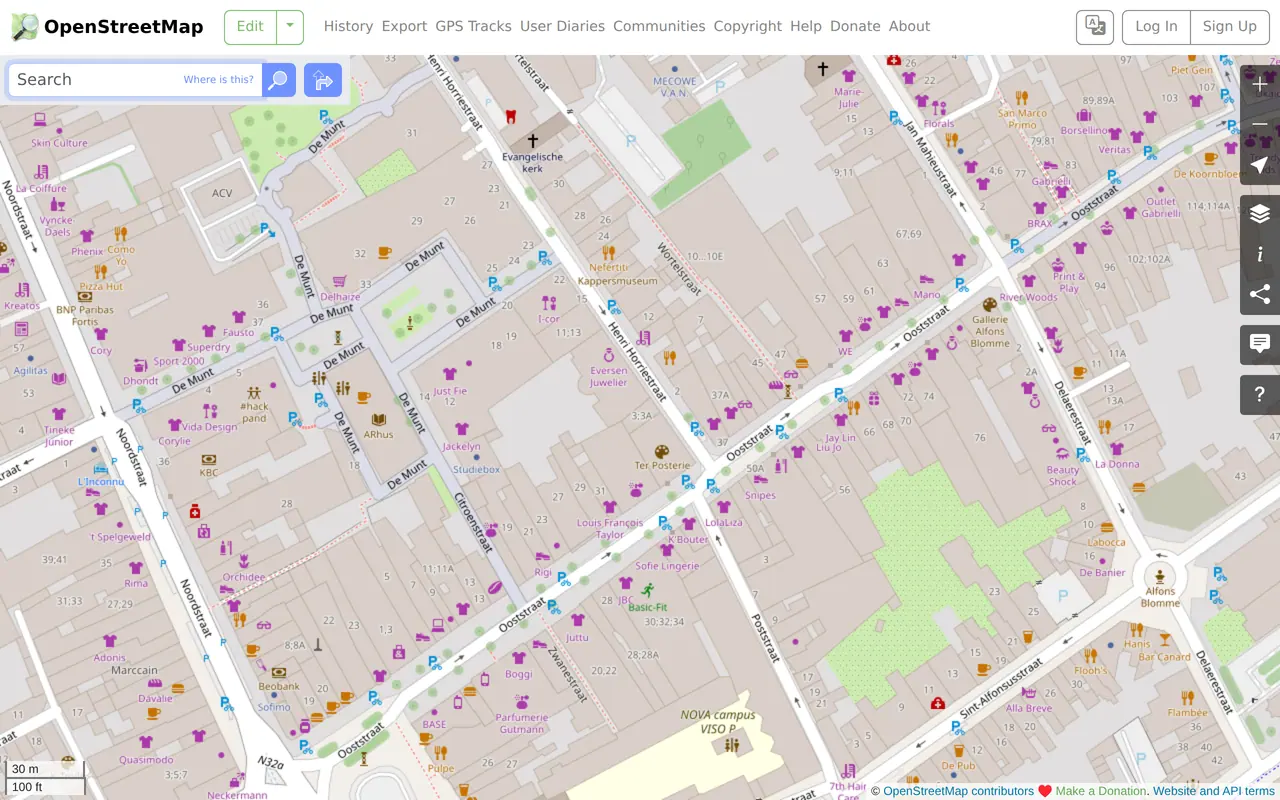This screenshot has height=800, width=1280.
Task: Click the Alfons Blomme monument icon
Action: tap(1160, 576)
